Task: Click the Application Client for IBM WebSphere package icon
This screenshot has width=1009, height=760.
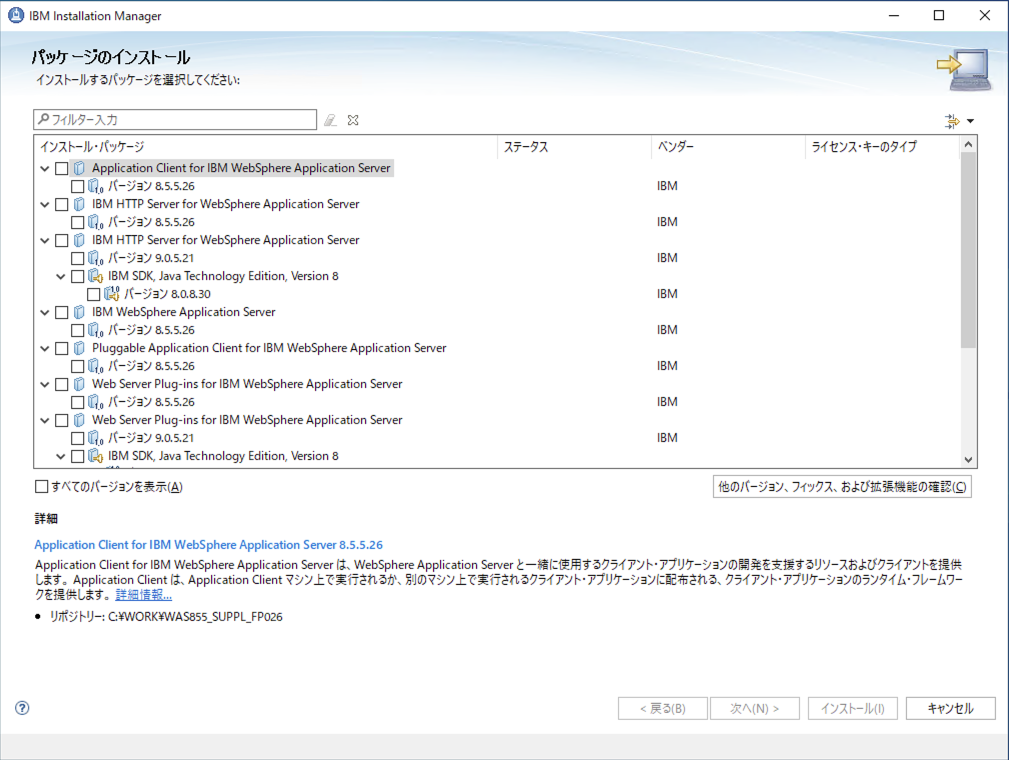Action: coord(79,168)
